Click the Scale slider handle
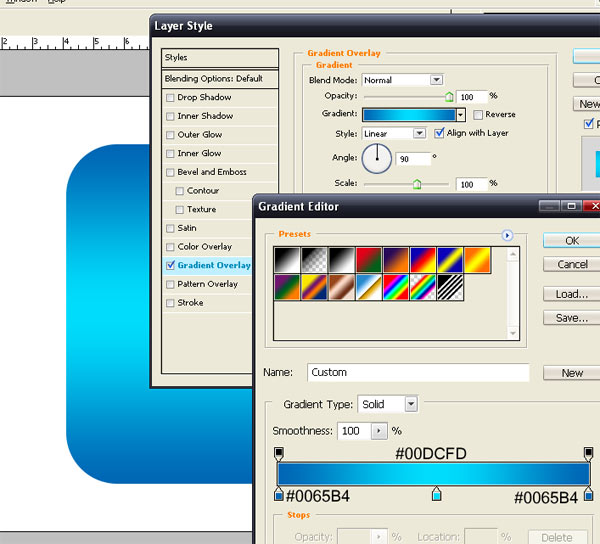The height and width of the screenshot is (544, 600). 417,184
